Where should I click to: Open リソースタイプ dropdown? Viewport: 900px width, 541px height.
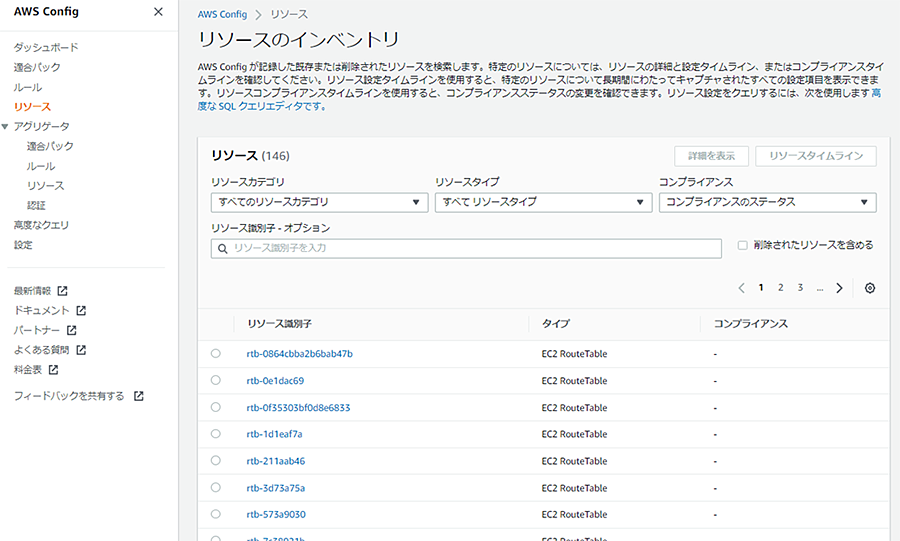tap(543, 202)
